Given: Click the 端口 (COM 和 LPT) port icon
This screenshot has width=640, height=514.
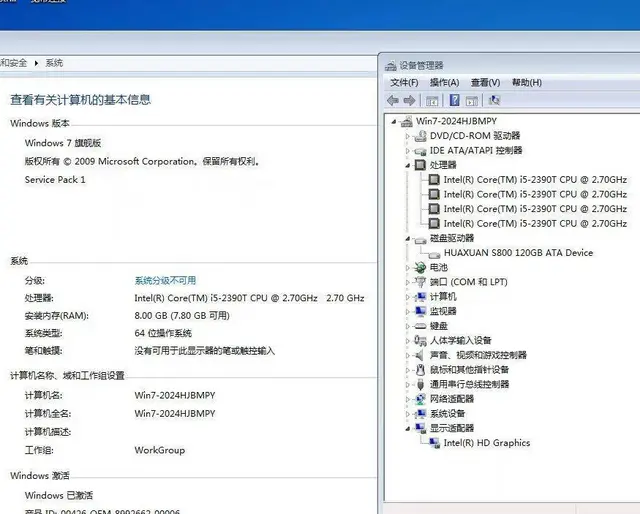Looking at the screenshot, I should 420,282.
